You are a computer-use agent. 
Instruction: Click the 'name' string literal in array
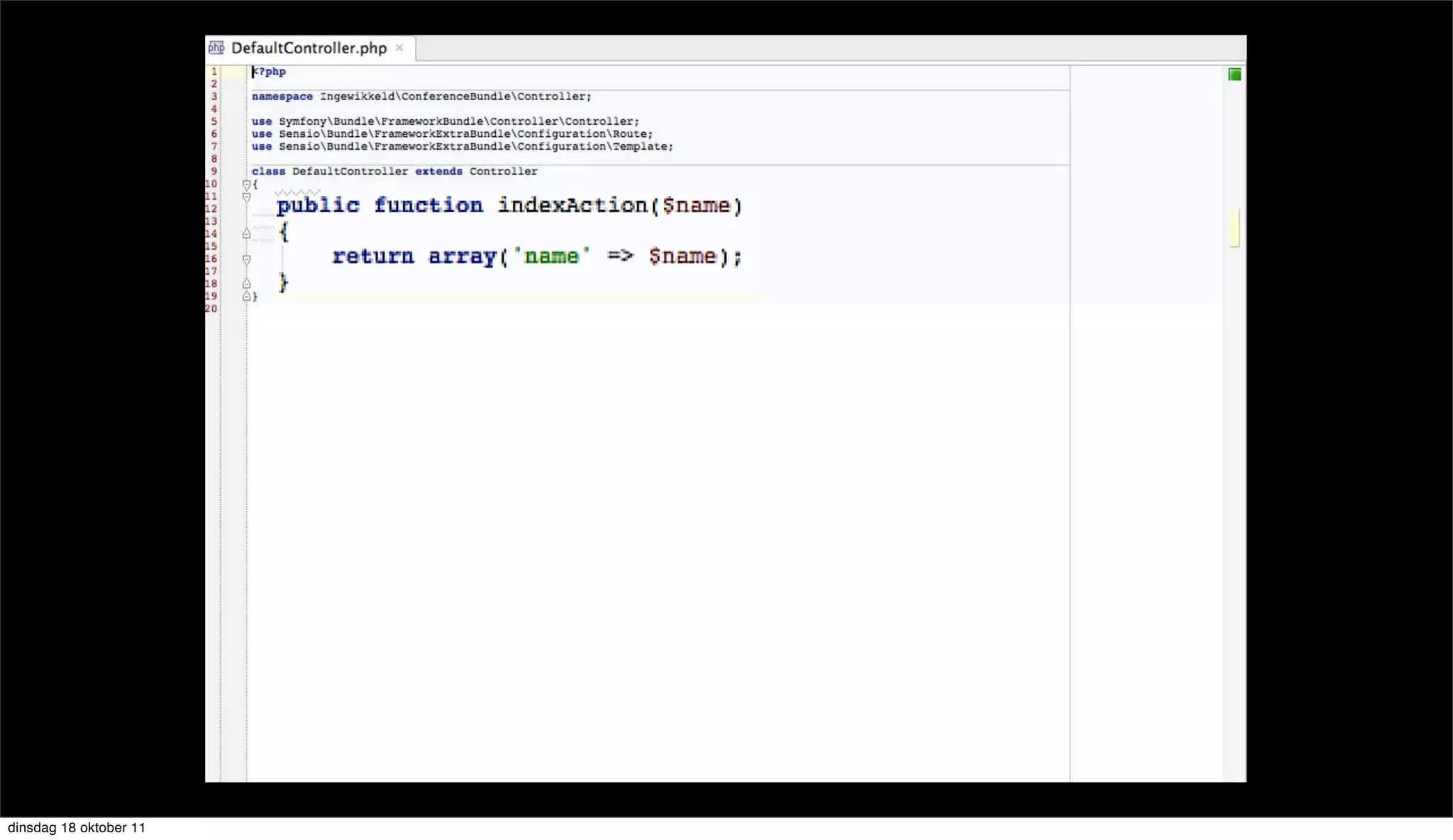(x=551, y=256)
